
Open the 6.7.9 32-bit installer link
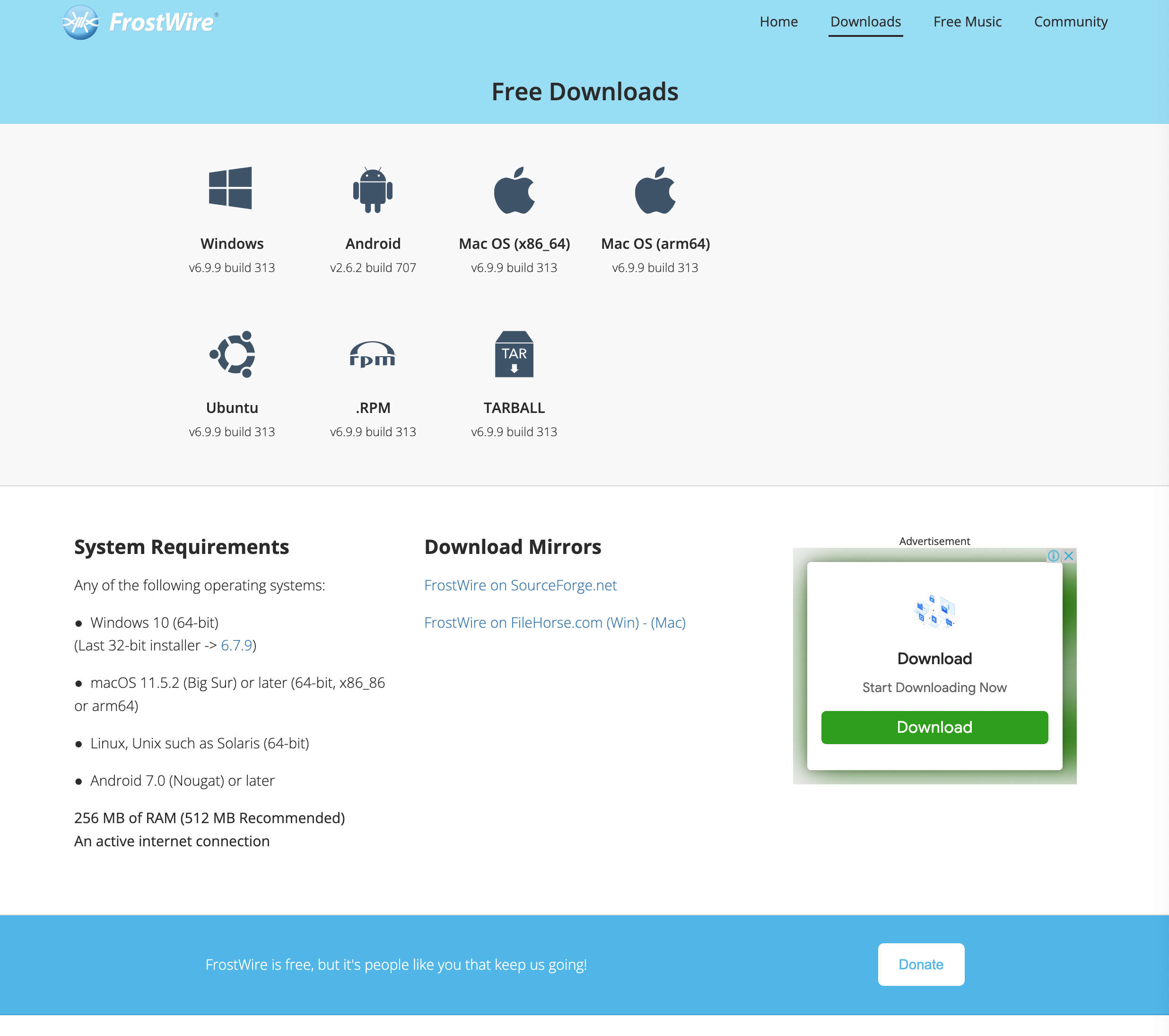(236, 645)
